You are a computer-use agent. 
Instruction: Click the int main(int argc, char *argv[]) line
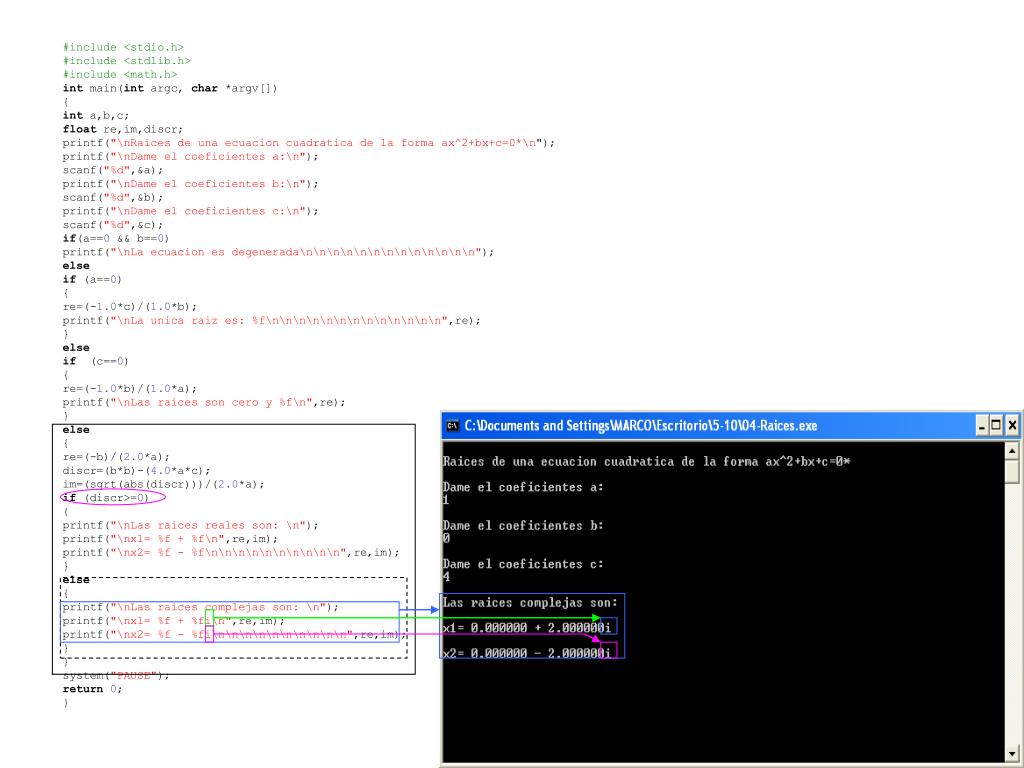170,88
